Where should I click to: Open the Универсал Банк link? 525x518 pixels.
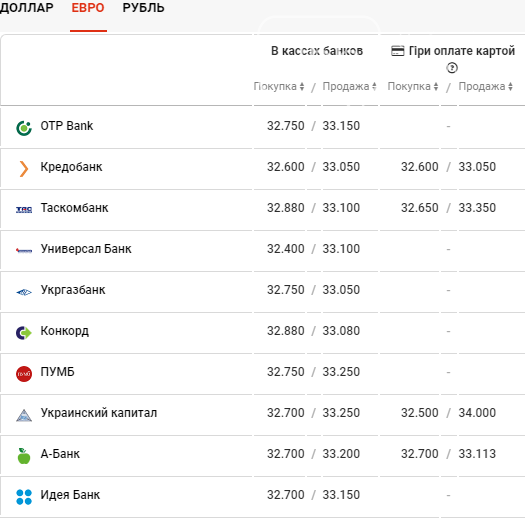[x=86, y=249]
